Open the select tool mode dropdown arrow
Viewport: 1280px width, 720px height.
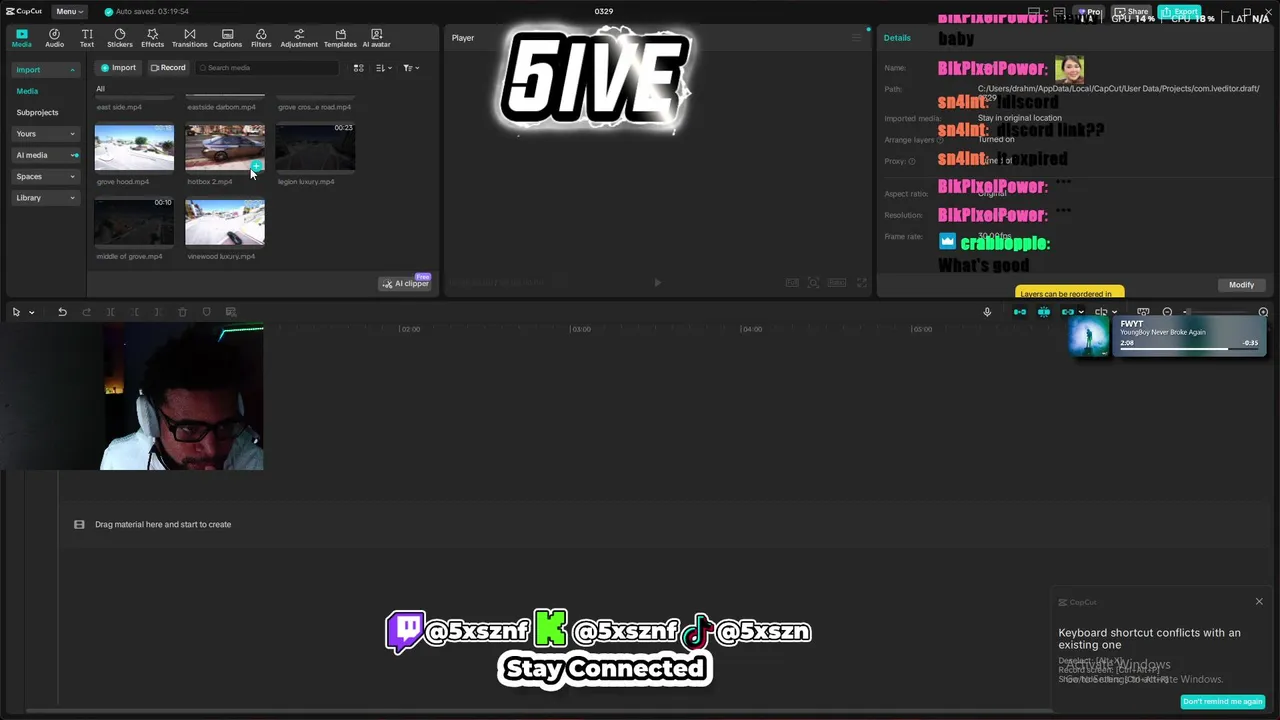coord(32,313)
